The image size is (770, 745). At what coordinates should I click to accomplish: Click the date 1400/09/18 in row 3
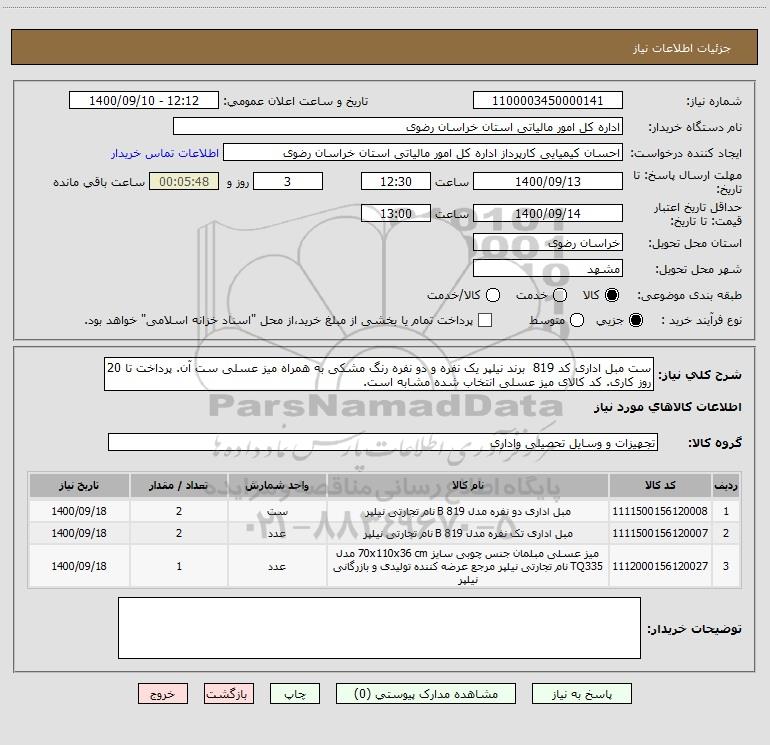[79, 566]
